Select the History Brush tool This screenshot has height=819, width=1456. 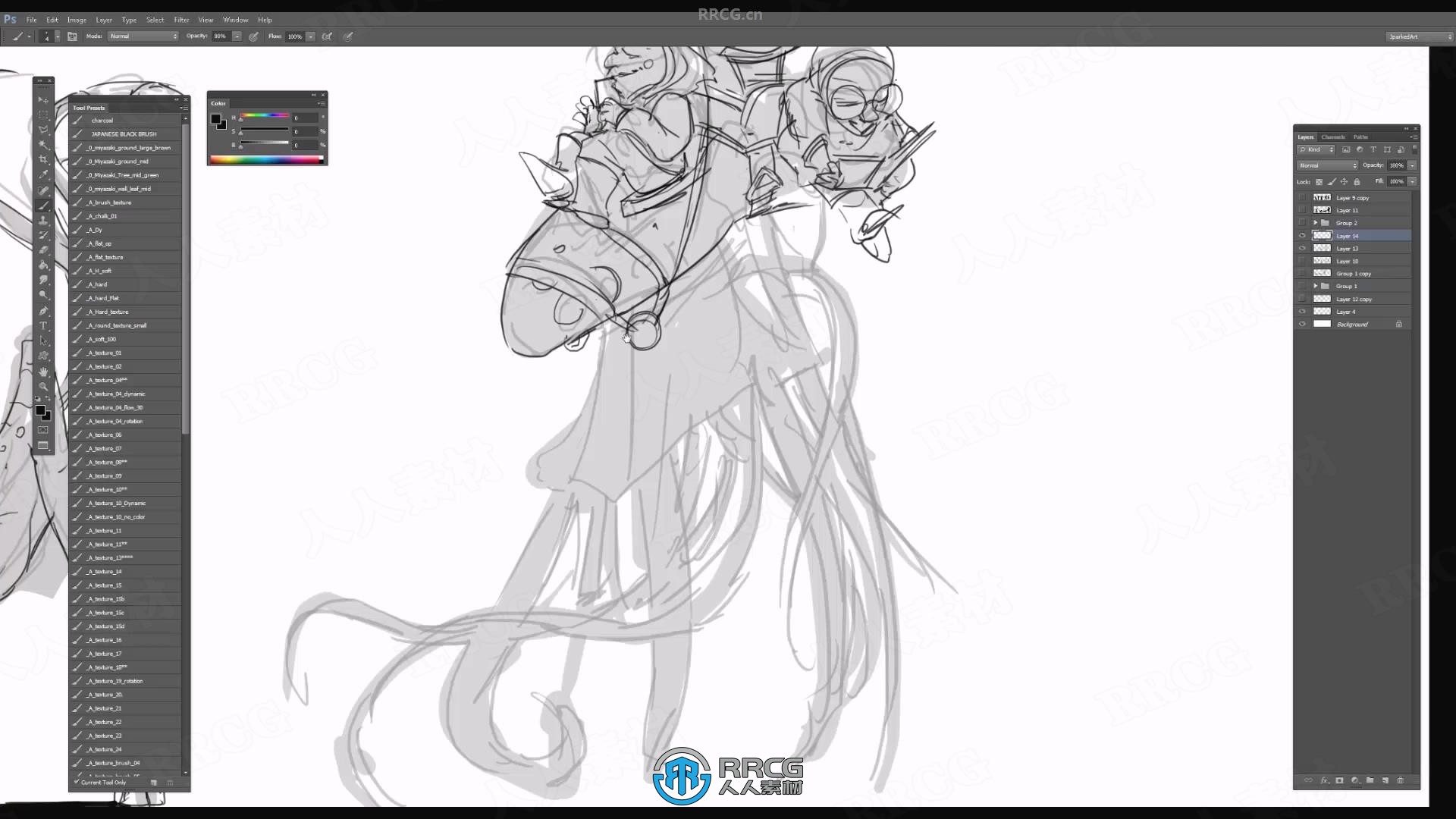43,235
